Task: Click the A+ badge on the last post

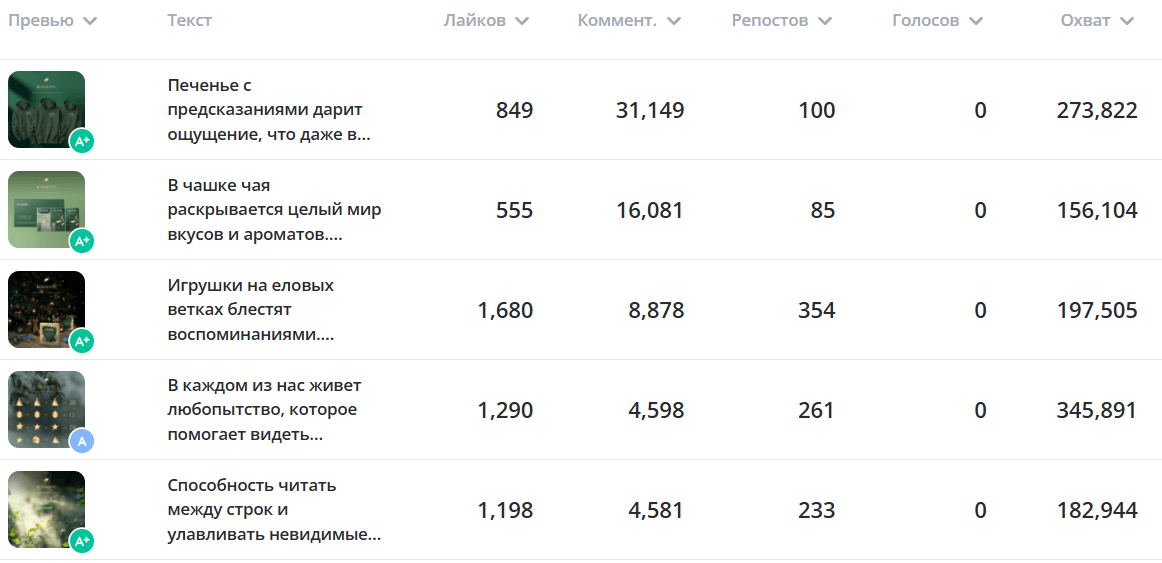Action: click(x=82, y=541)
